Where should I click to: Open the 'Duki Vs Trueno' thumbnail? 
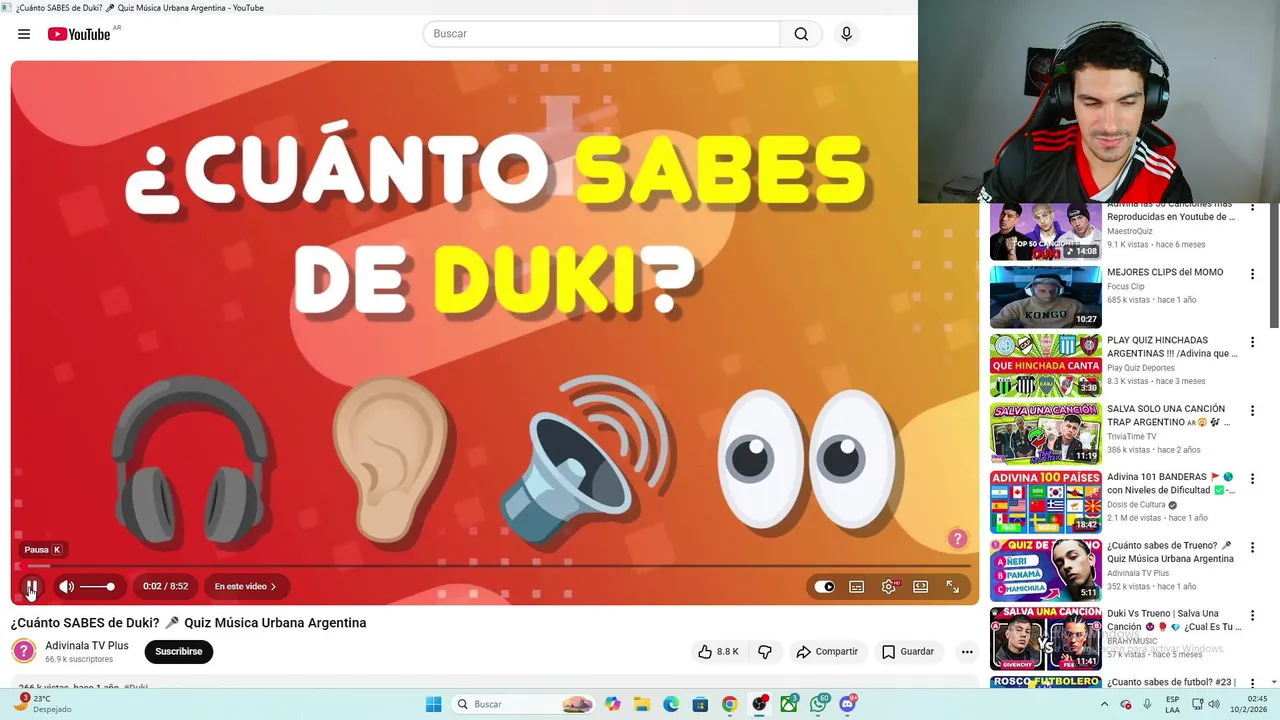(x=1045, y=638)
